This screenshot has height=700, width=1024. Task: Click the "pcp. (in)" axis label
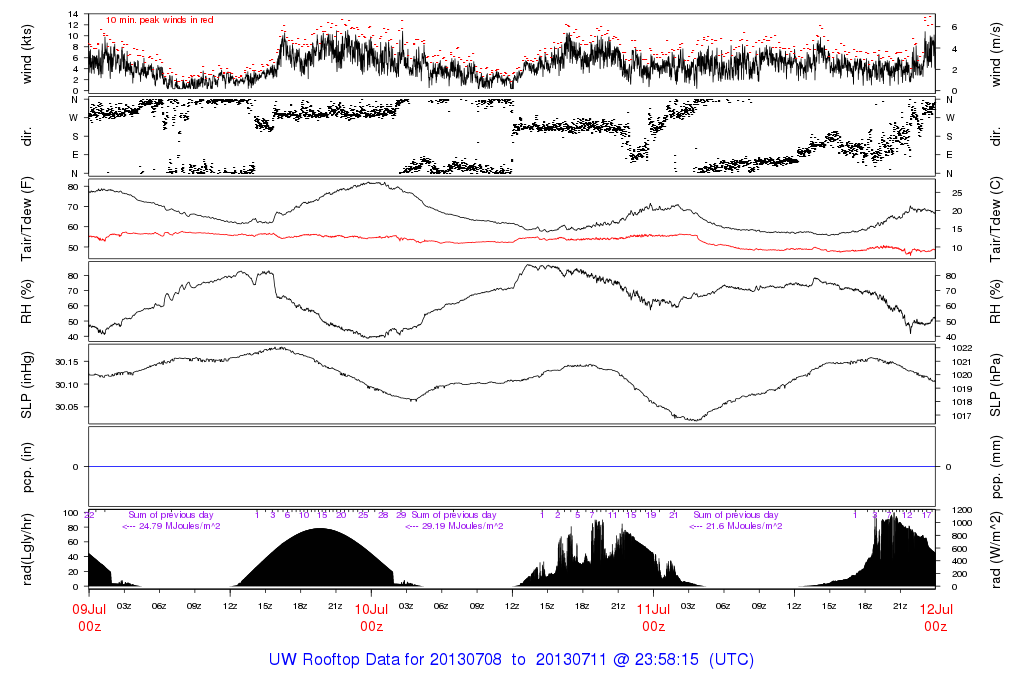pos(27,468)
